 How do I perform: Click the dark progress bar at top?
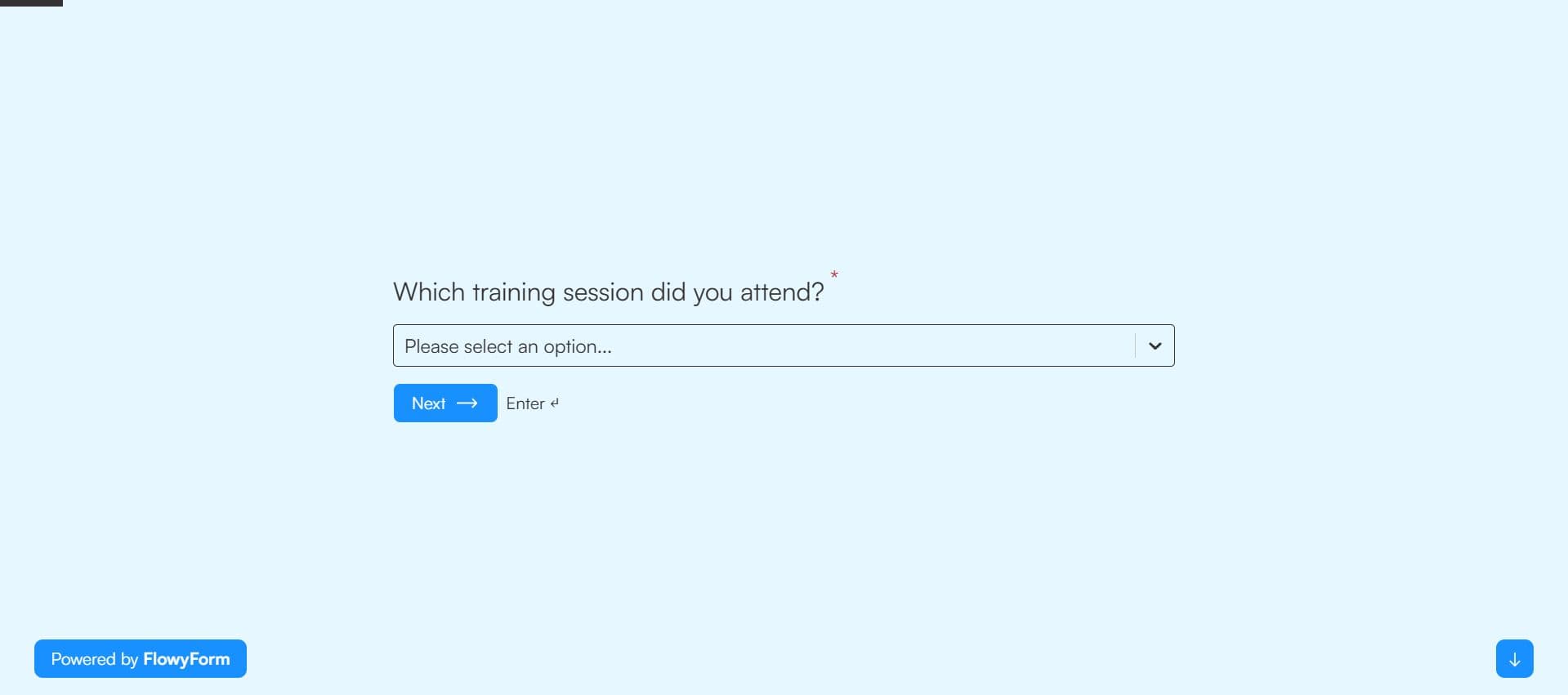coord(31,3)
